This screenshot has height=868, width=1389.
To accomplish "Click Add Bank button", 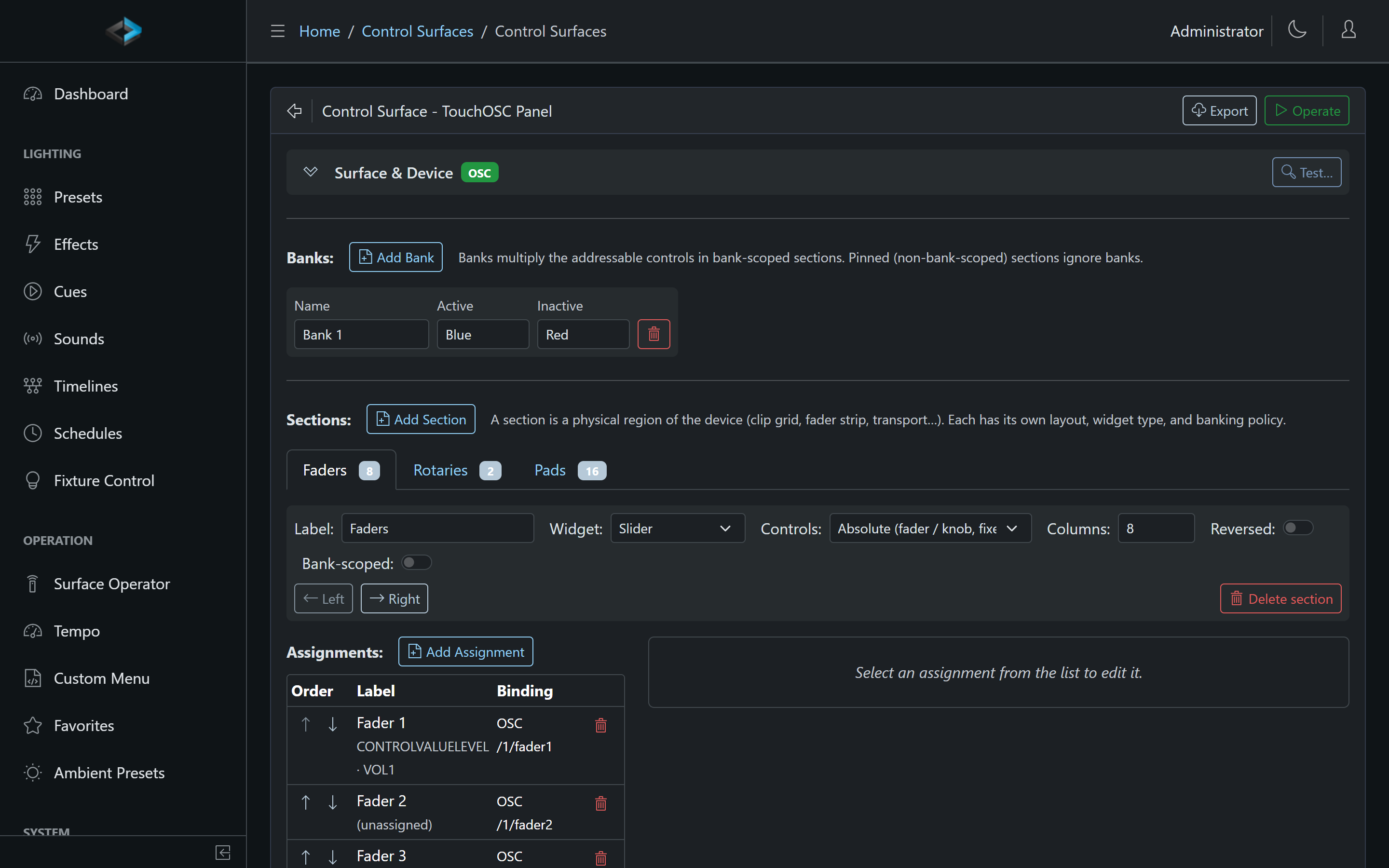I will (395, 257).
